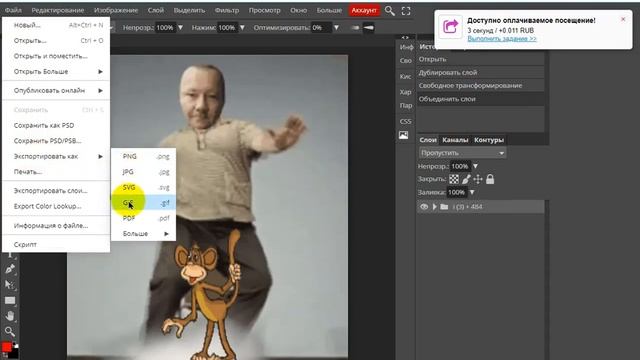
Task: Open Нажим 100% dropdown arrow
Action: 242,28
